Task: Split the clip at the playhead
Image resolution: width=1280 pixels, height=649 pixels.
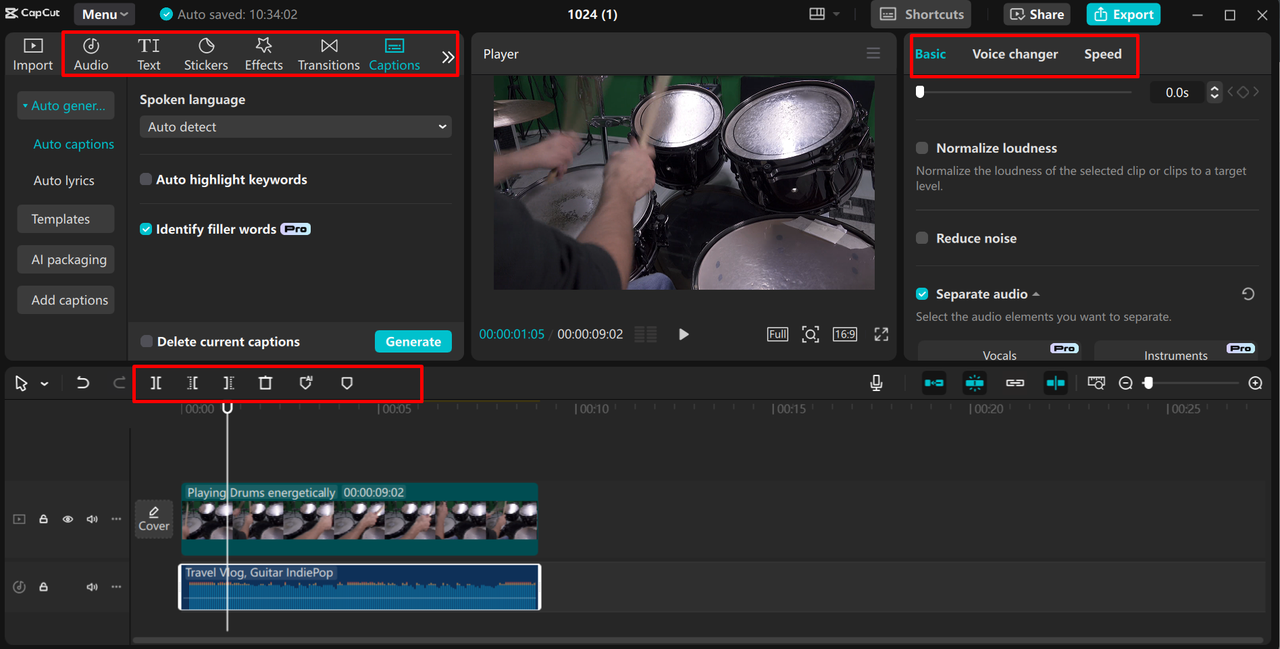Action: tap(156, 383)
